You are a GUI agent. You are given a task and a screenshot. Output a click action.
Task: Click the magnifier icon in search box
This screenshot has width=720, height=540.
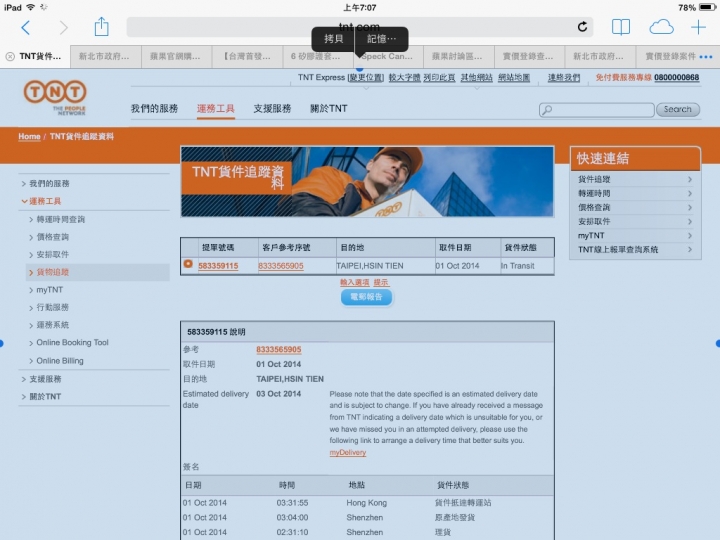(x=546, y=110)
